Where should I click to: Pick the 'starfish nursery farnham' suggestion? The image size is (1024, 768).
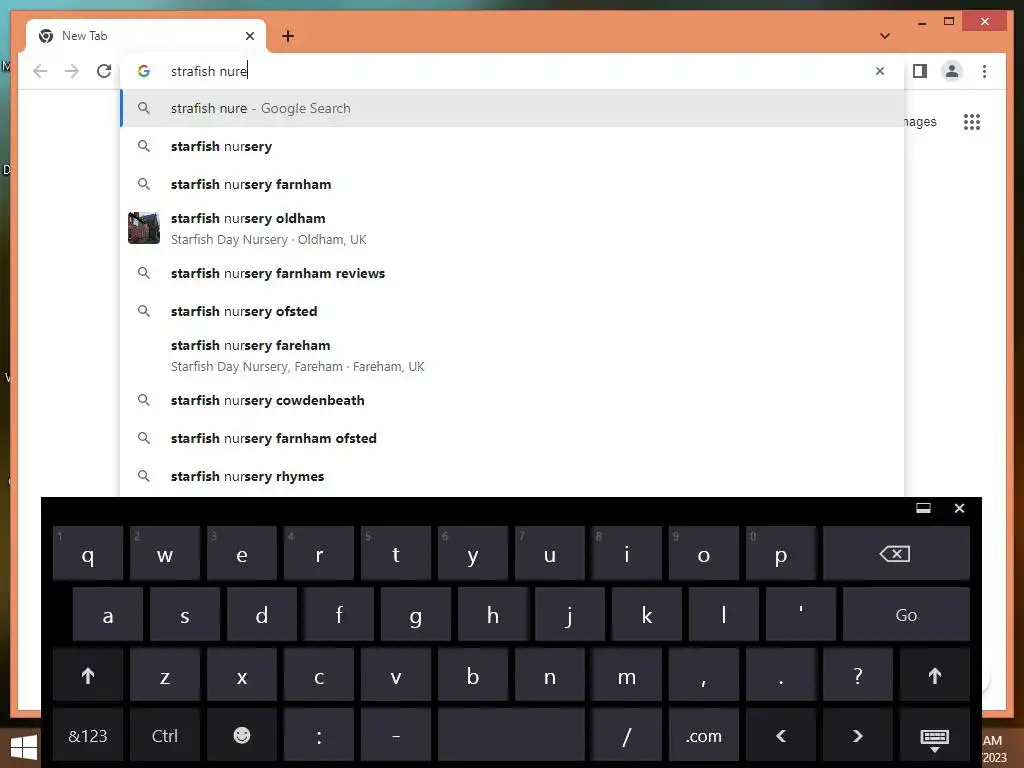513,184
